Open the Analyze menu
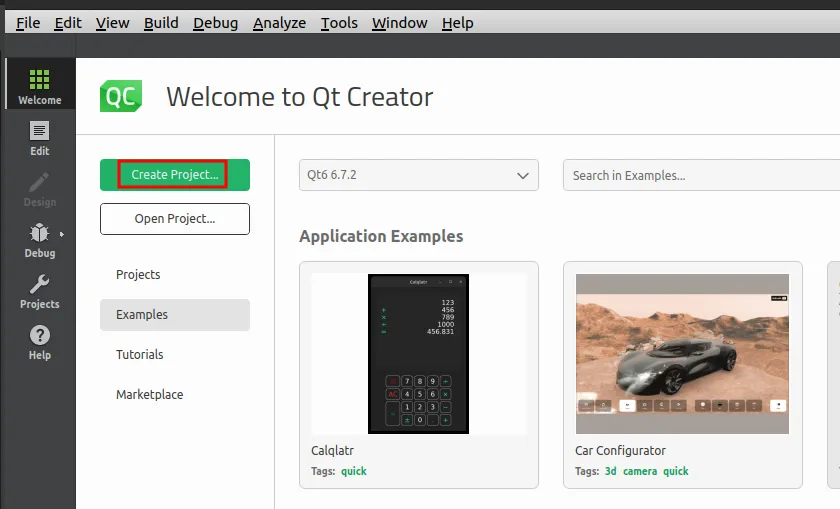This screenshot has width=840, height=509. pos(279,23)
